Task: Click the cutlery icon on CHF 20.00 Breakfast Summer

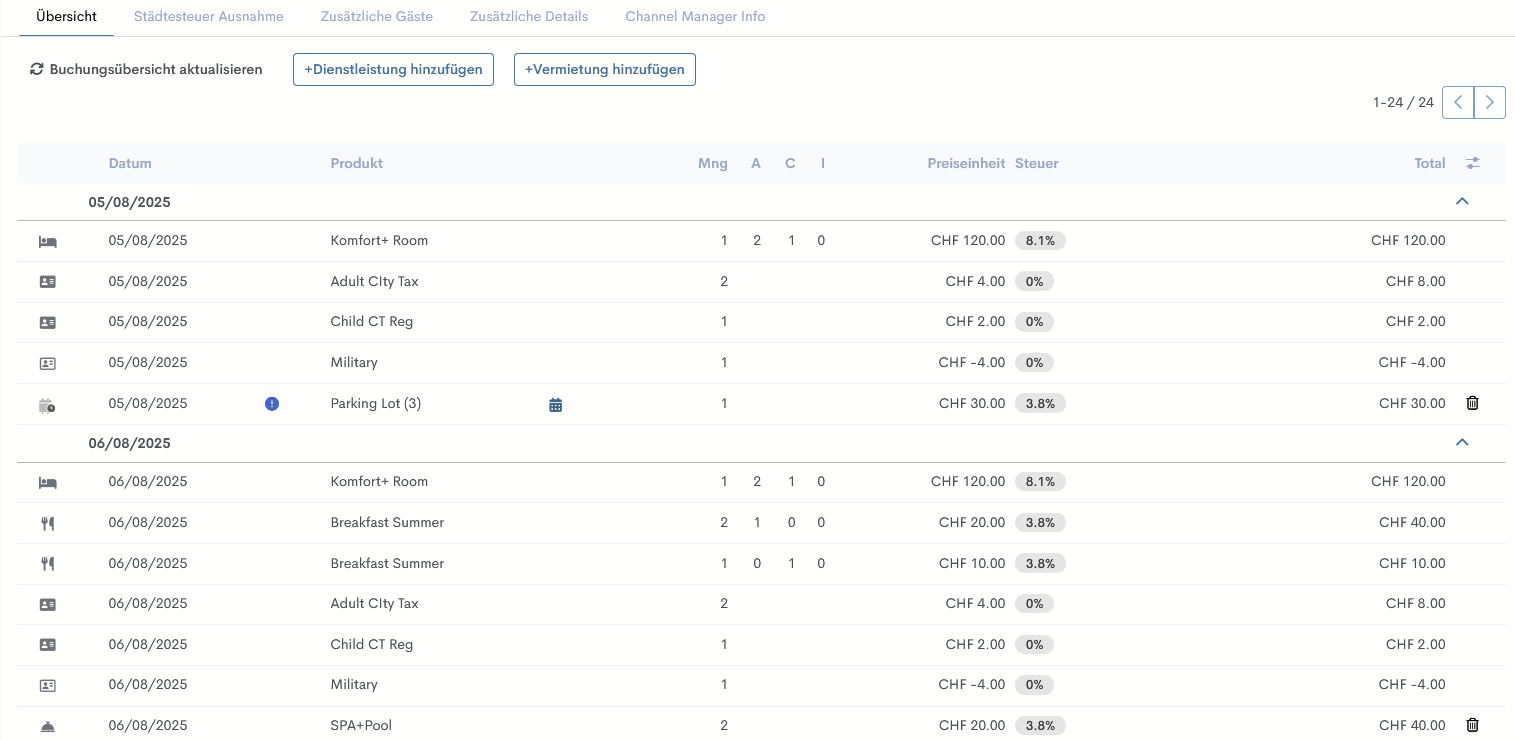Action: click(47, 523)
